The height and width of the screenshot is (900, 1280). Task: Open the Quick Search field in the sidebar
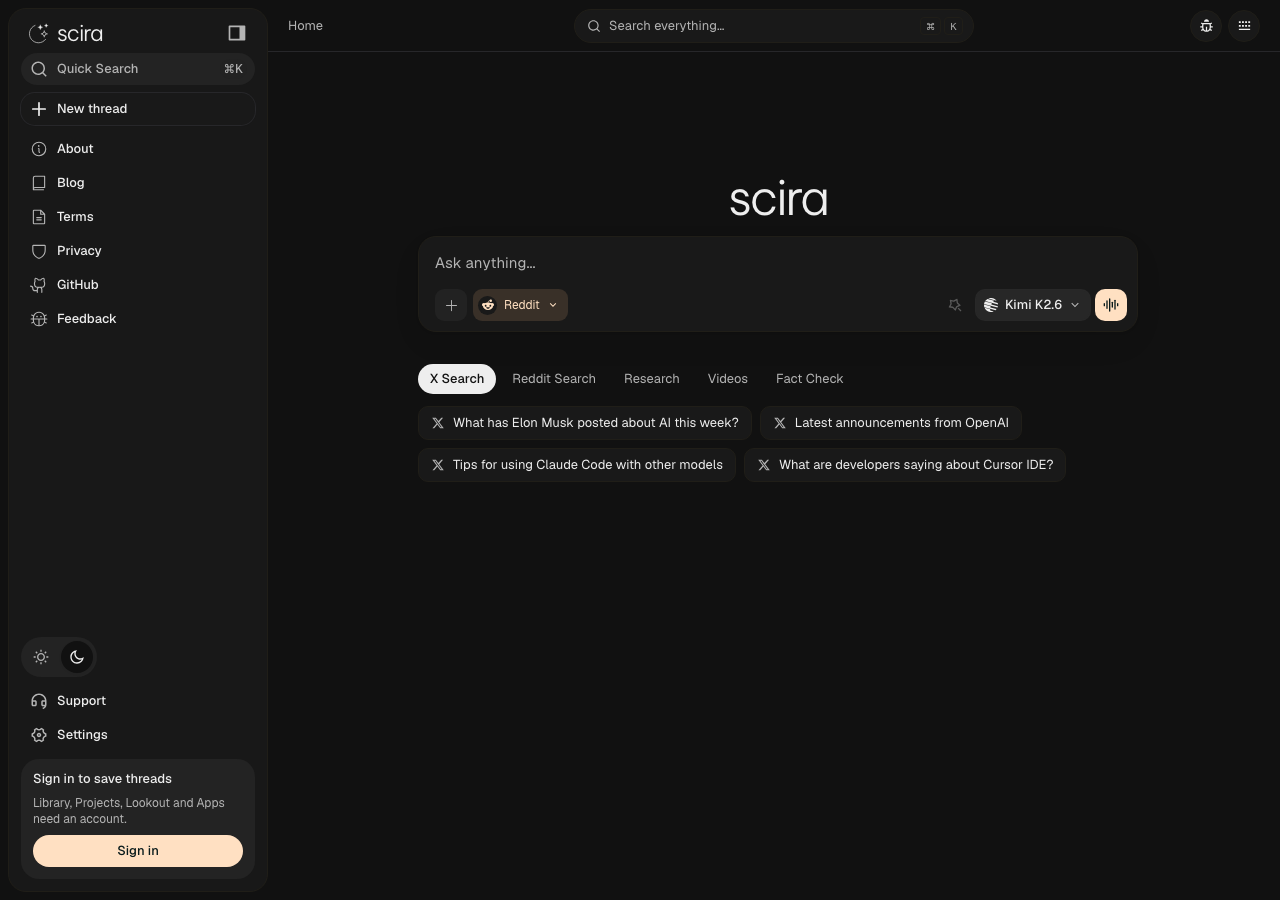point(138,69)
